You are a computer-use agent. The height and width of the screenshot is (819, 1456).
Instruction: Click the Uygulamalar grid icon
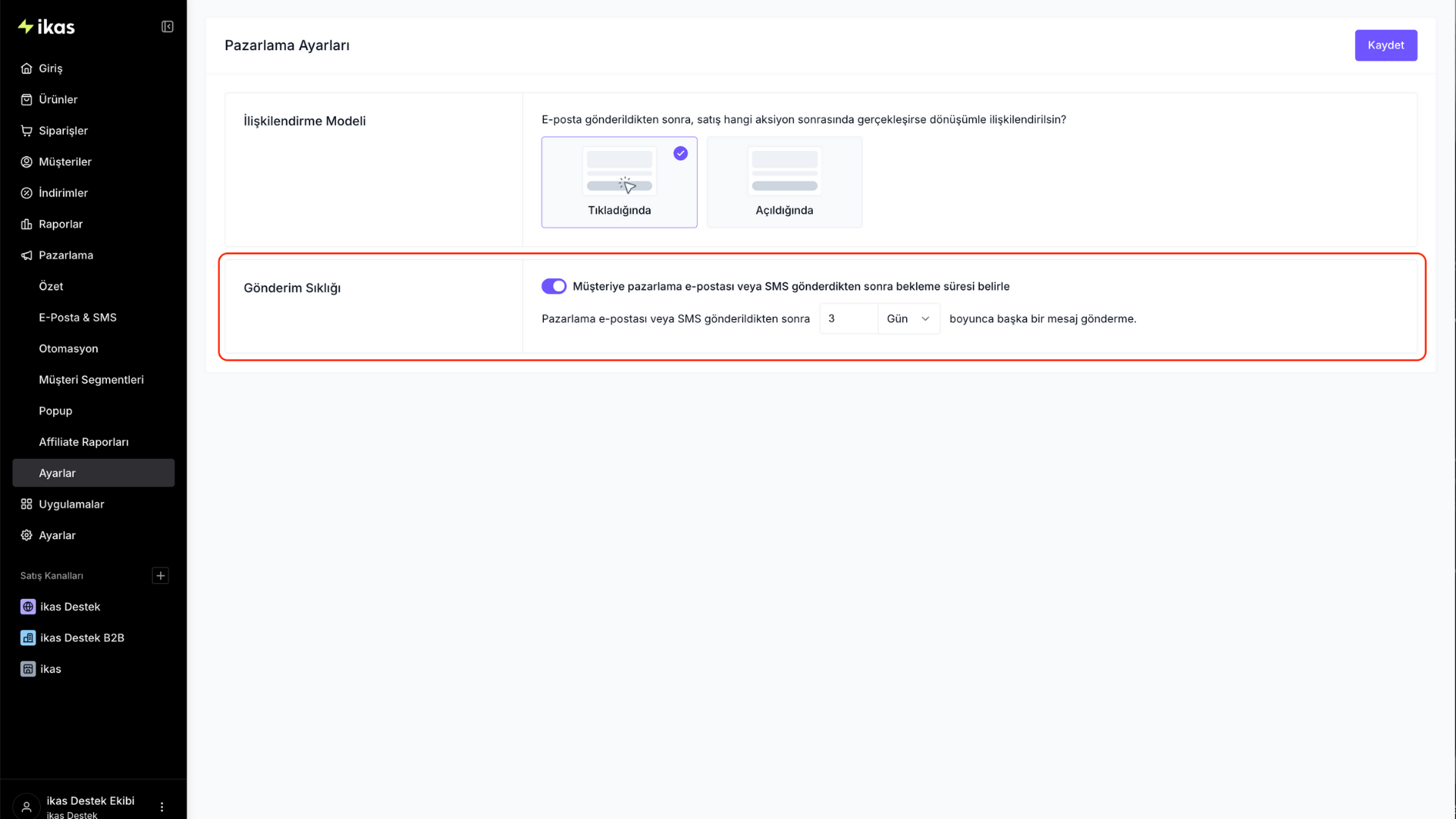pos(27,504)
